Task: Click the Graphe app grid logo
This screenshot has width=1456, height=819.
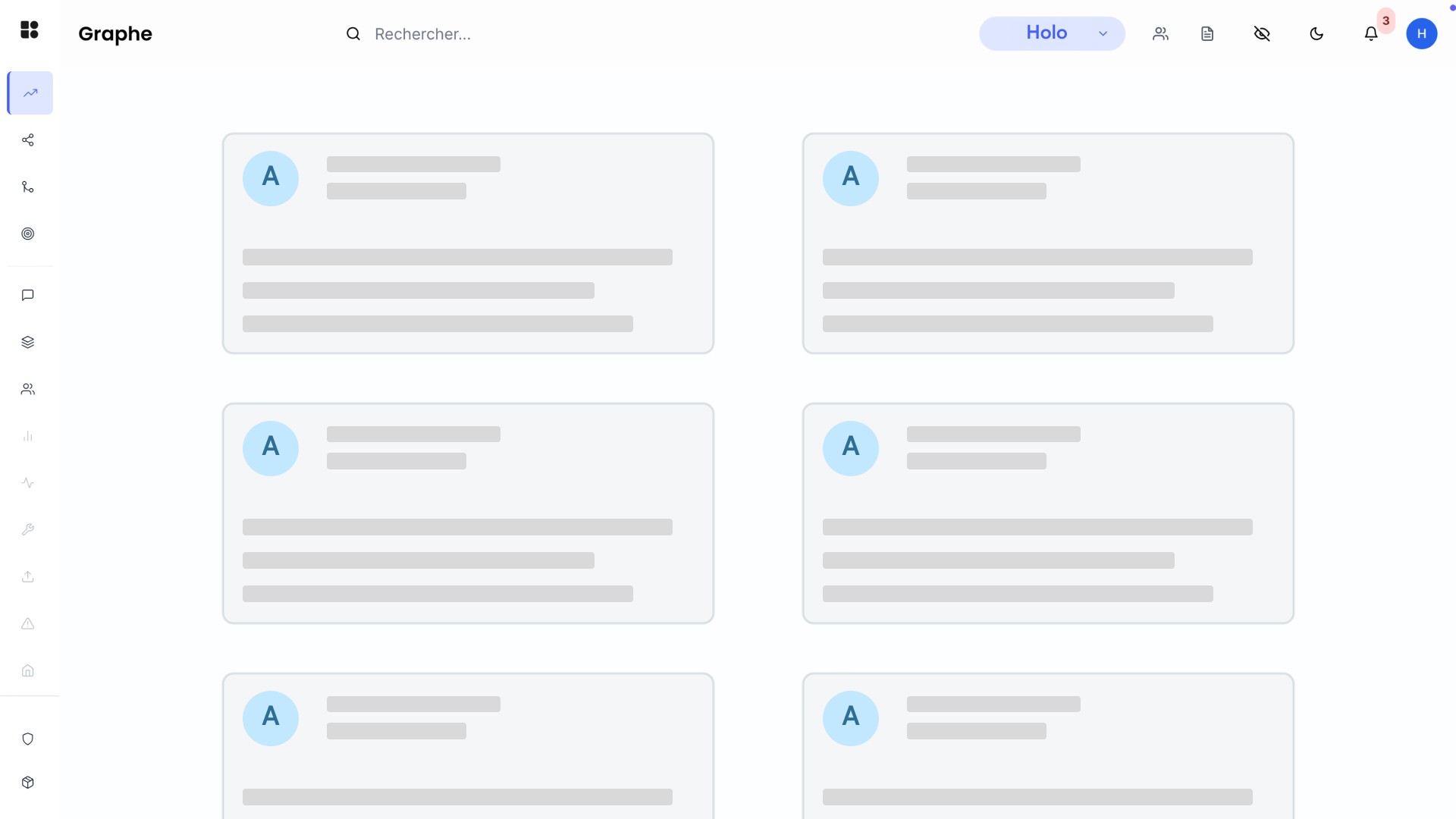Action: (30, 30)
